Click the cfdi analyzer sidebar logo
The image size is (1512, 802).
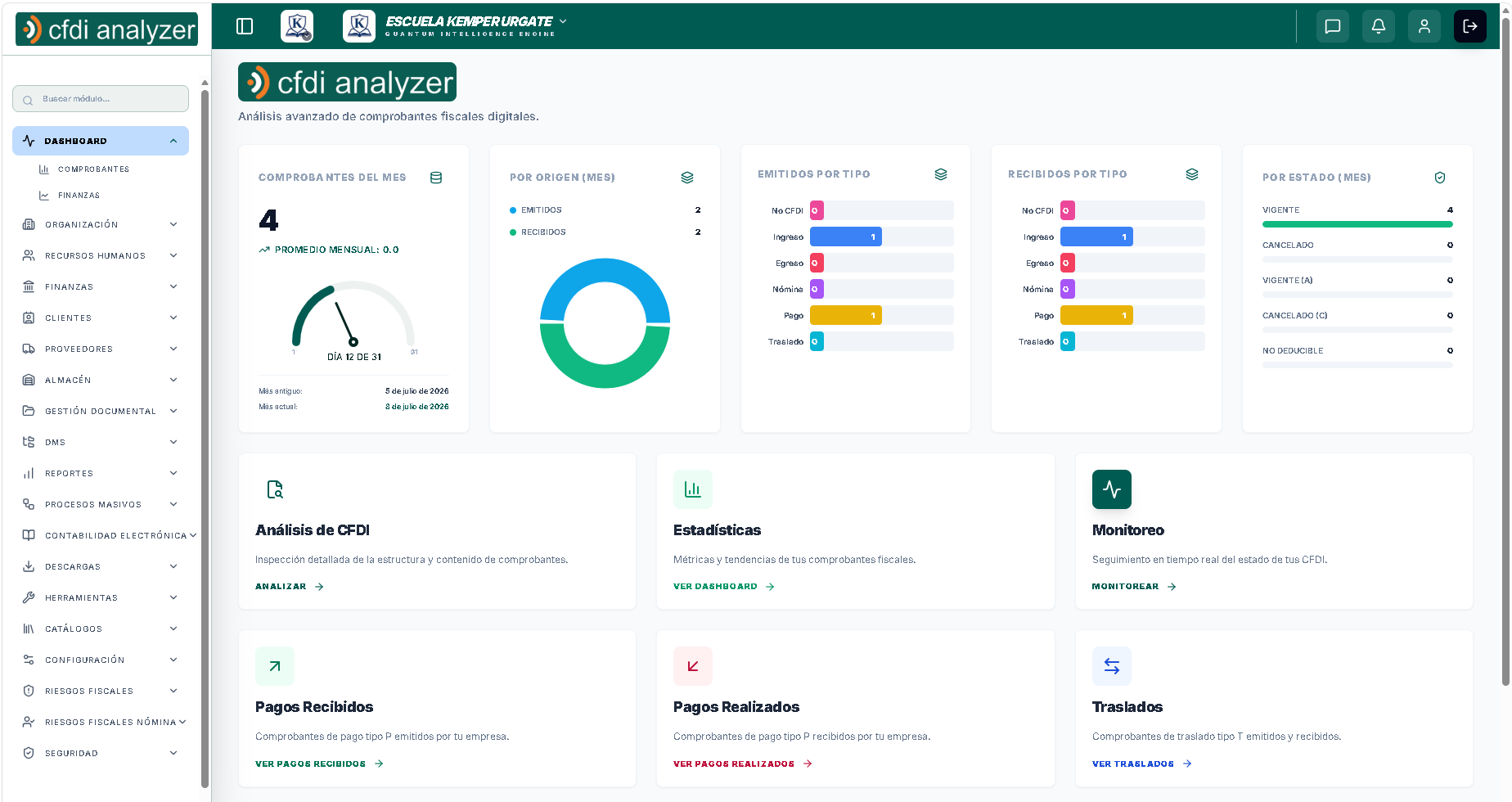click(x=107, y=29)
